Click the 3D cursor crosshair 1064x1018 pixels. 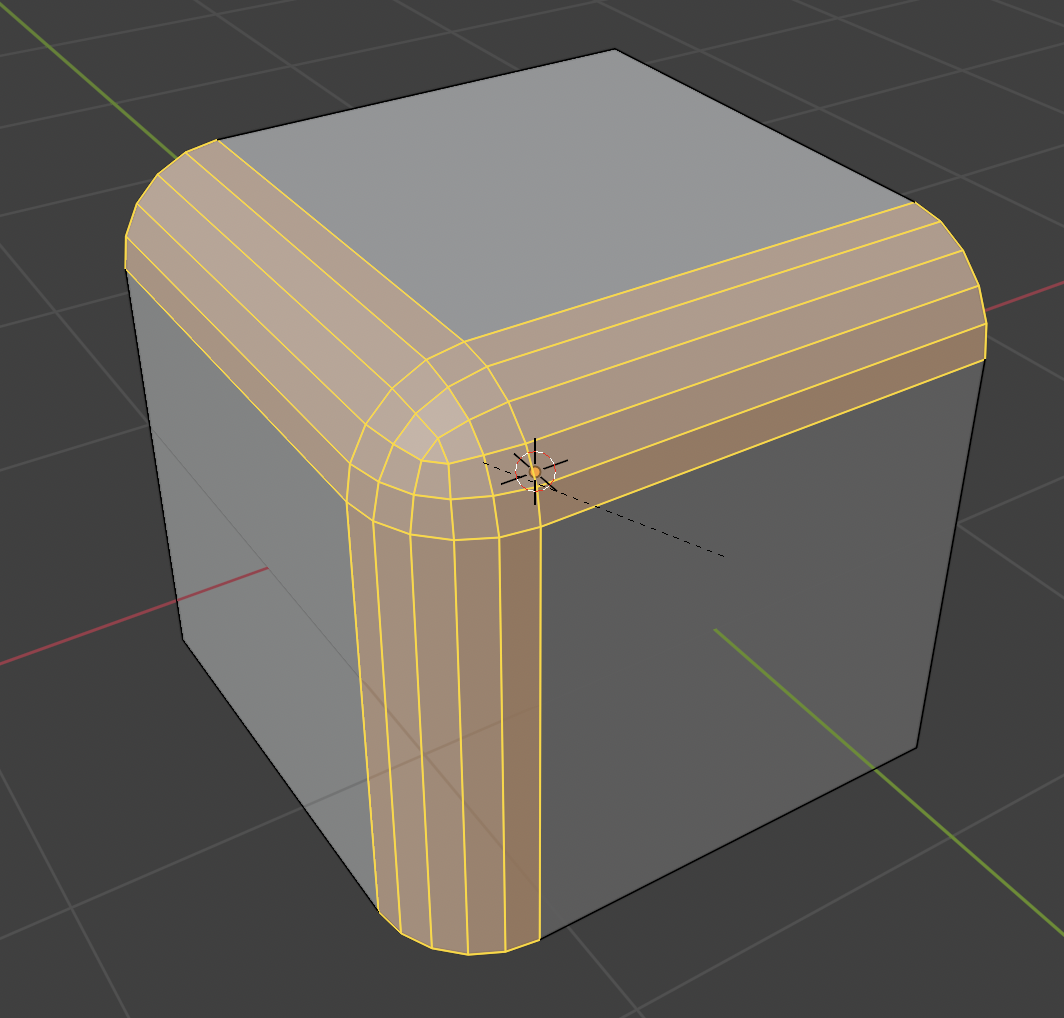coord(535,471)
